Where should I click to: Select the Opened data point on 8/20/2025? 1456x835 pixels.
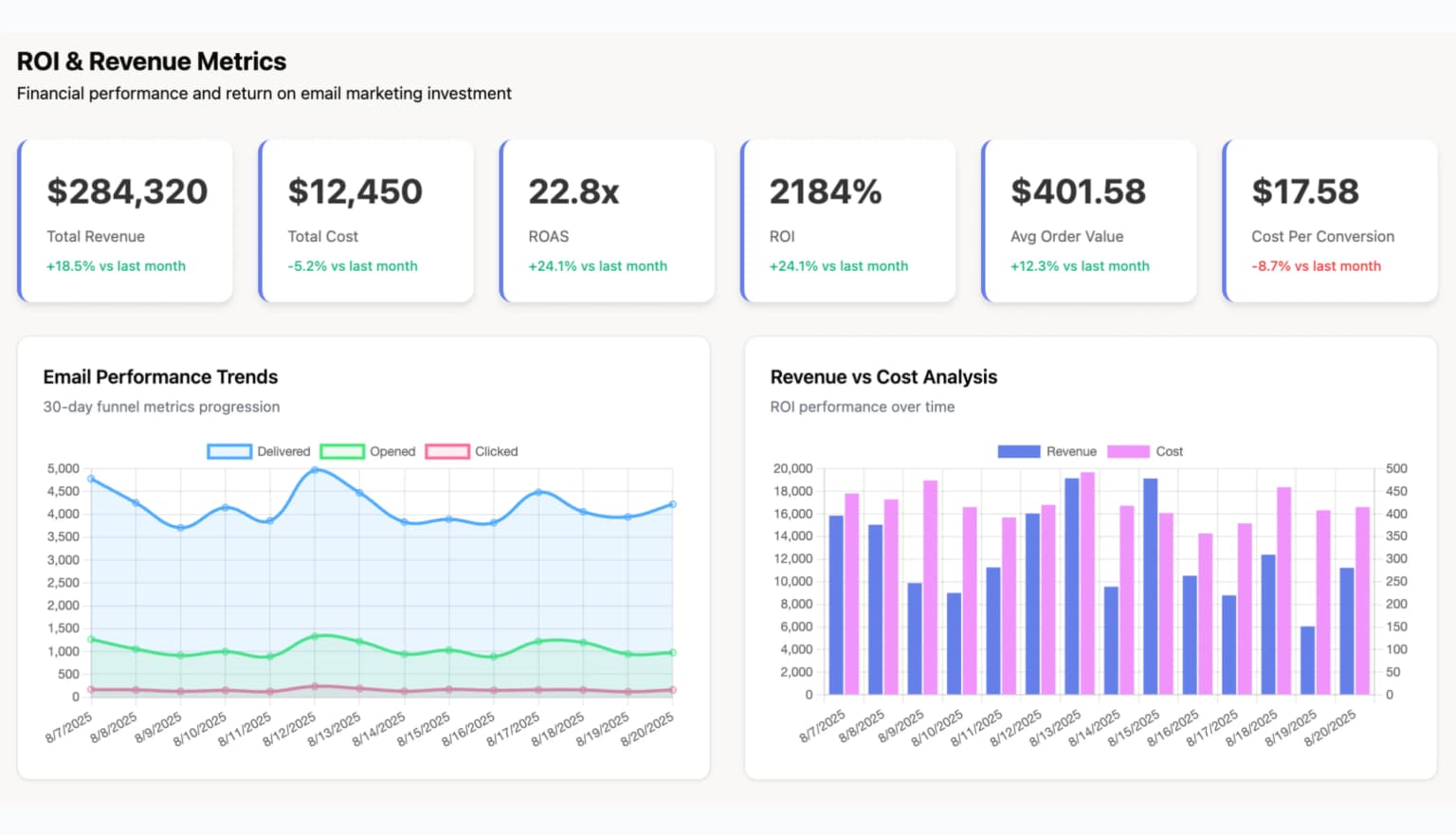672,652
